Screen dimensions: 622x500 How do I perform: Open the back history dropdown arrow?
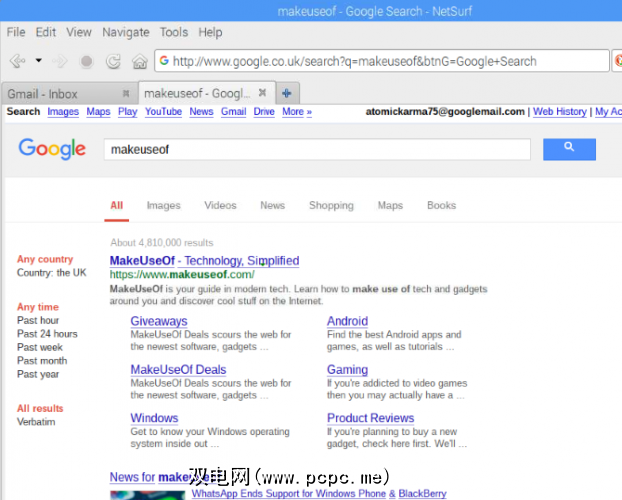38,61
